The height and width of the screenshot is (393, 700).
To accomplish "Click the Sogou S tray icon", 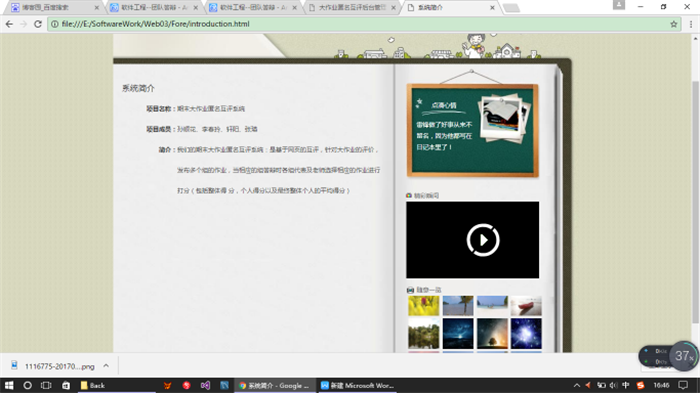I will pyautogui.click(x=641, y=385).
